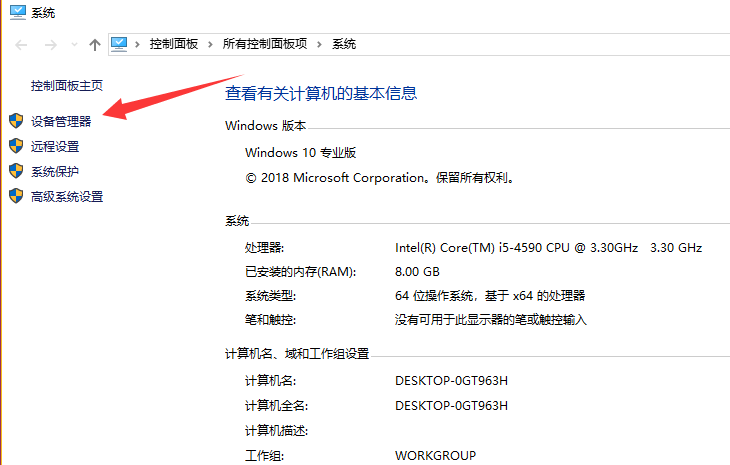Image resolution: width=730 pixels, height=465 pixels.
Task: Click the Forward navigation arrow
Action: 50,44
